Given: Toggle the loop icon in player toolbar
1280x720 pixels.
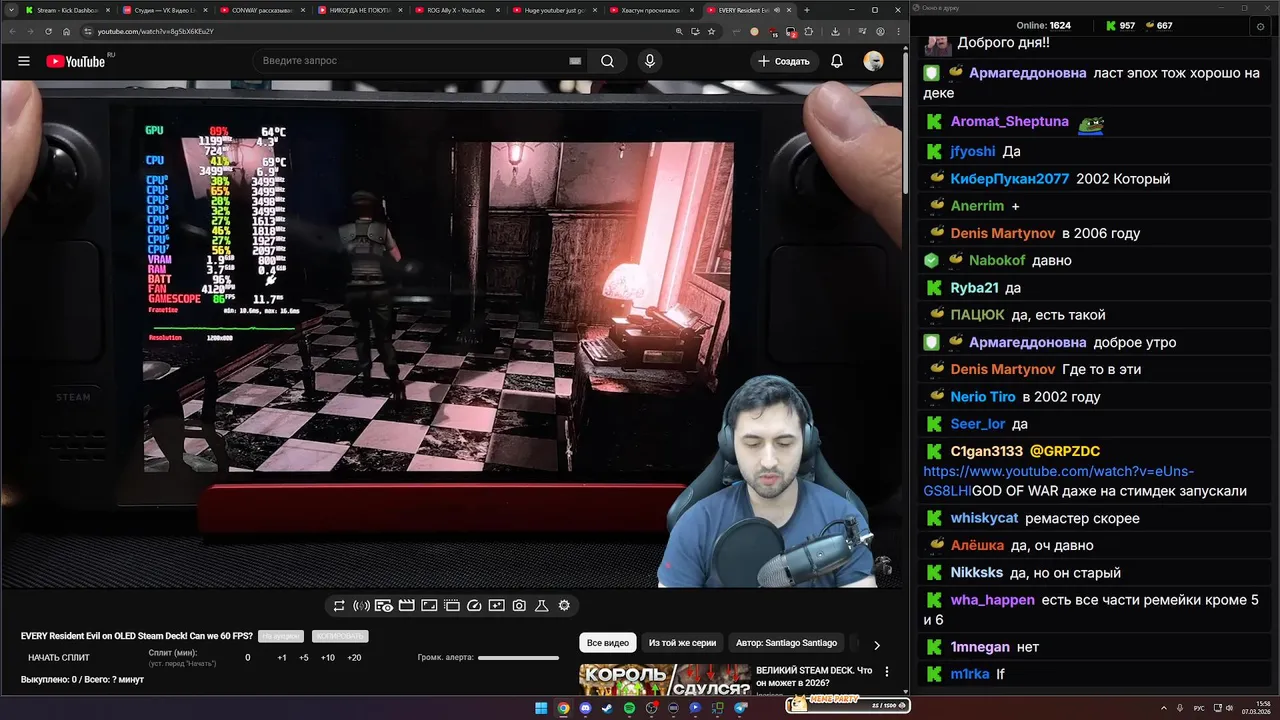Looking at the screenshot, I should (339, 606).
